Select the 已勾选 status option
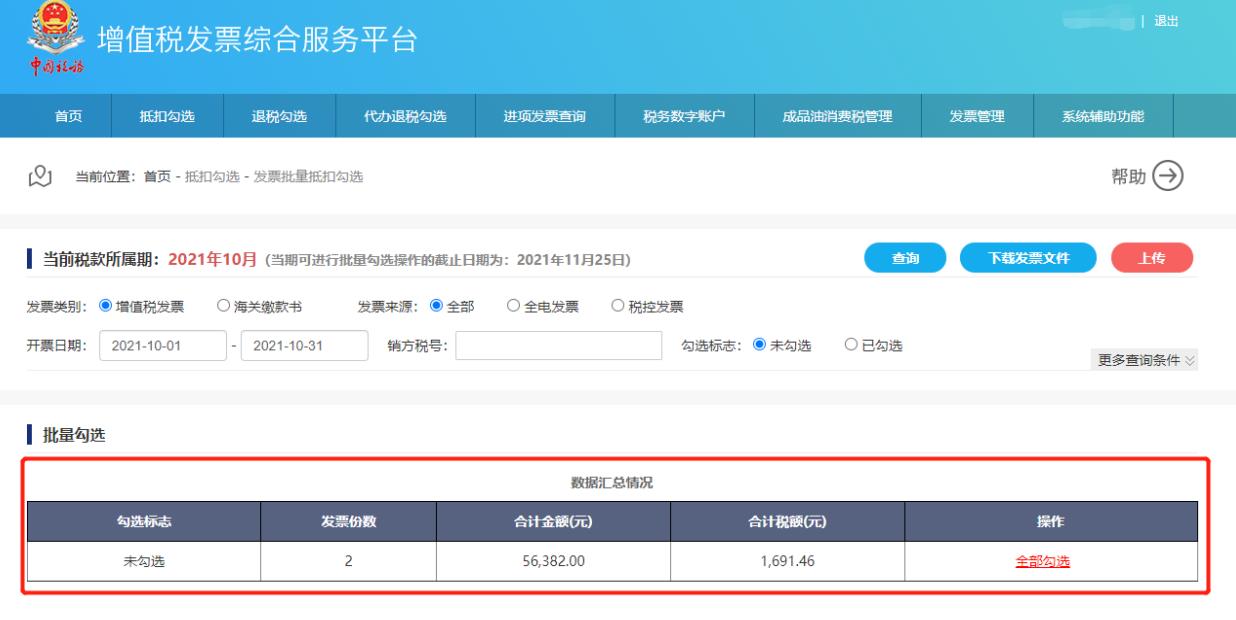The image size is (1236, 620). (x=851, y=345)
